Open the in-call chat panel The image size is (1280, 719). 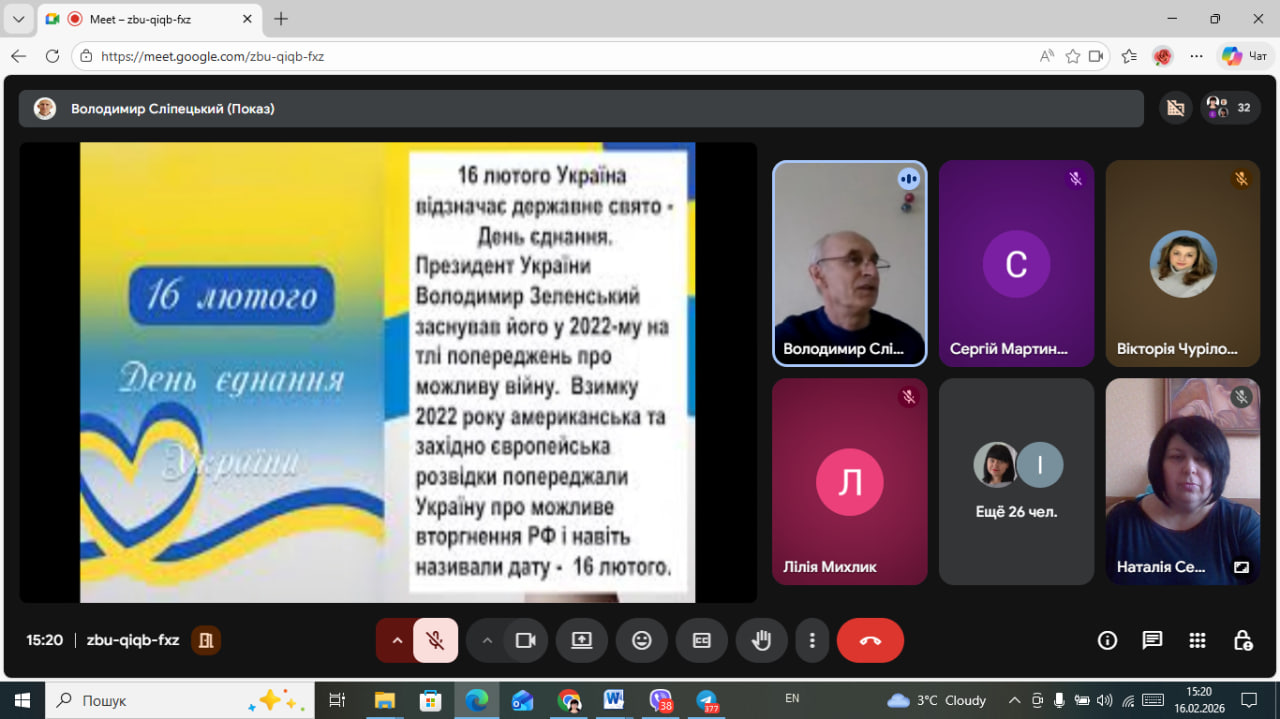point(1152,641)
